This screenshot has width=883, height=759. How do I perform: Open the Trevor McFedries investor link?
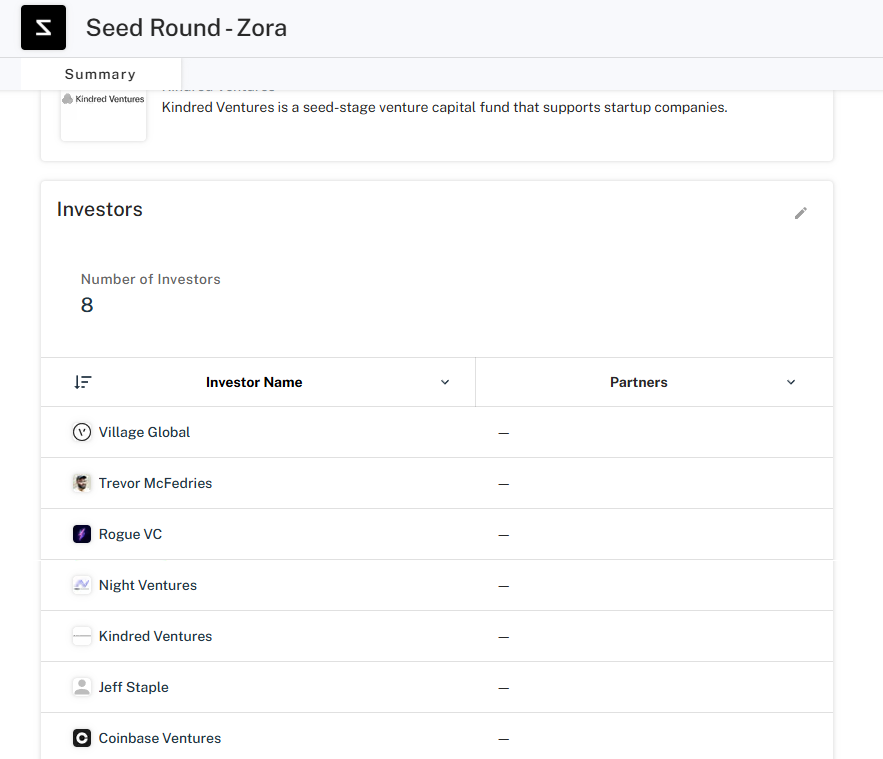[155, 483]
